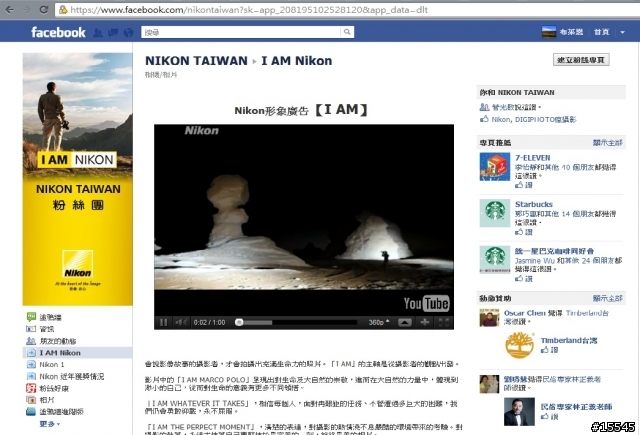Viewport: 640px width, 435px height.
Task: Click Oscar Chen's profile thumbnail
Action: point(489,318)
